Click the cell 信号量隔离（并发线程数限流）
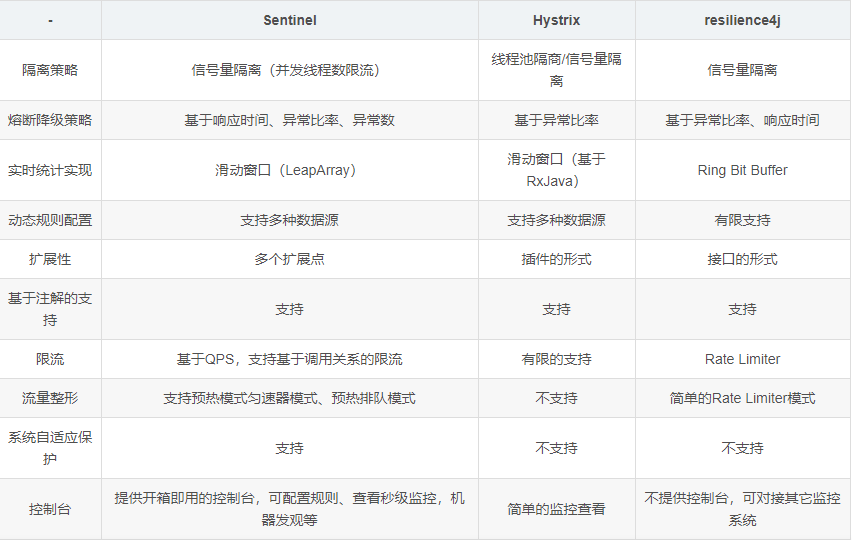Image resolution: width=852 pixels, height=540 pixels. click(x=290, y=70)
